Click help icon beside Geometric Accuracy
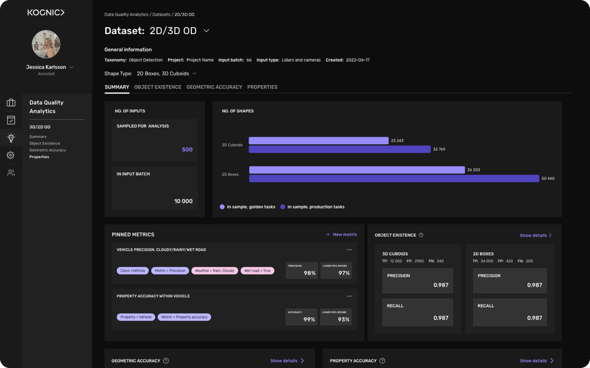This screenshot has width=590, height=368. pos(166,360)
